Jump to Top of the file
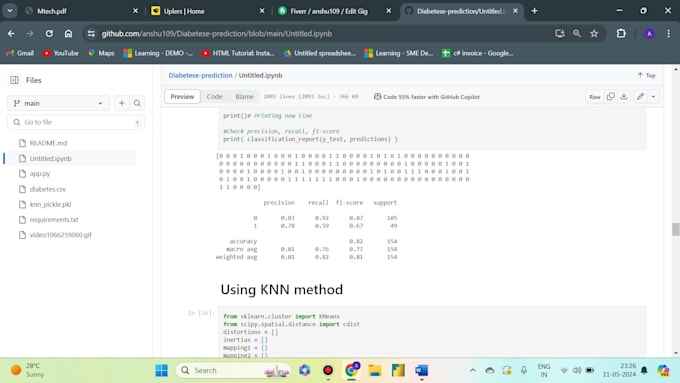The image size is (680, 383). 646,75
